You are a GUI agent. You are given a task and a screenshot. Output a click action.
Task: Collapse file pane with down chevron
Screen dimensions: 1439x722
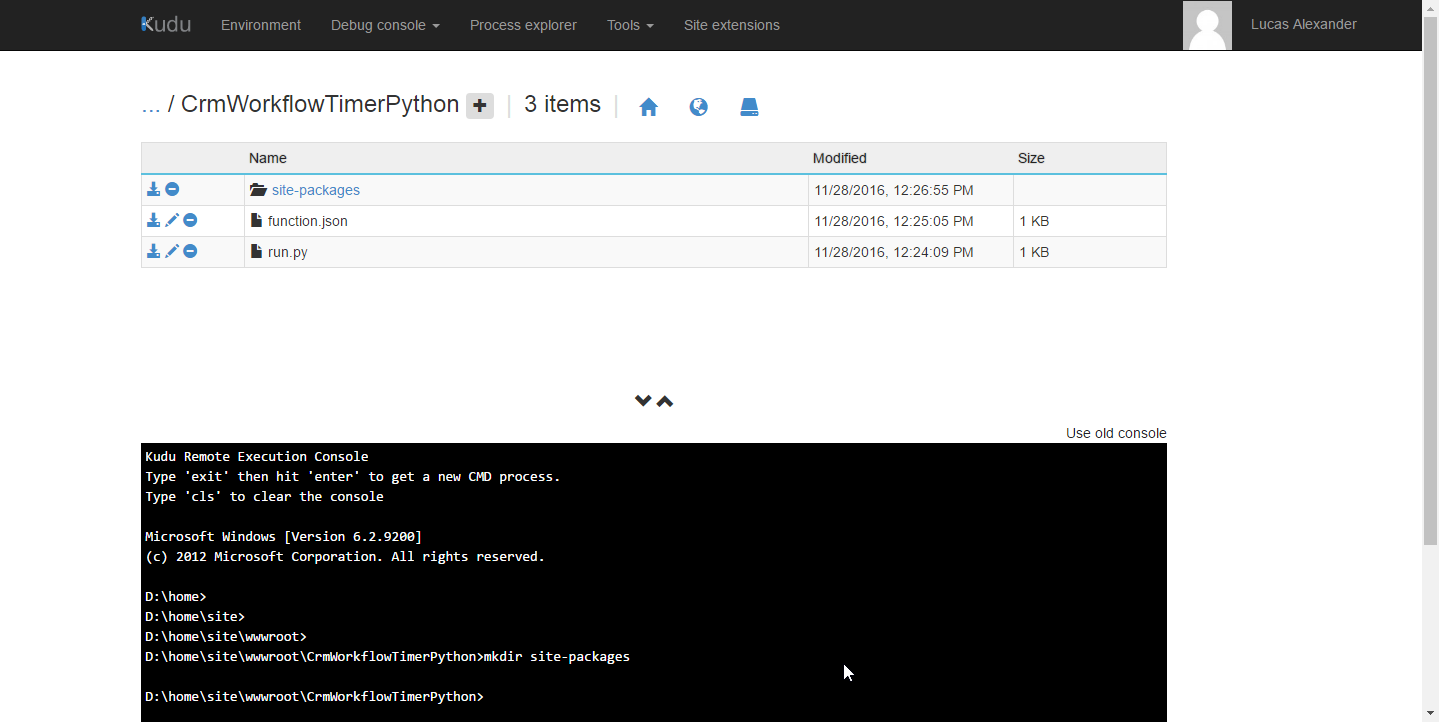tap(643, 401)
